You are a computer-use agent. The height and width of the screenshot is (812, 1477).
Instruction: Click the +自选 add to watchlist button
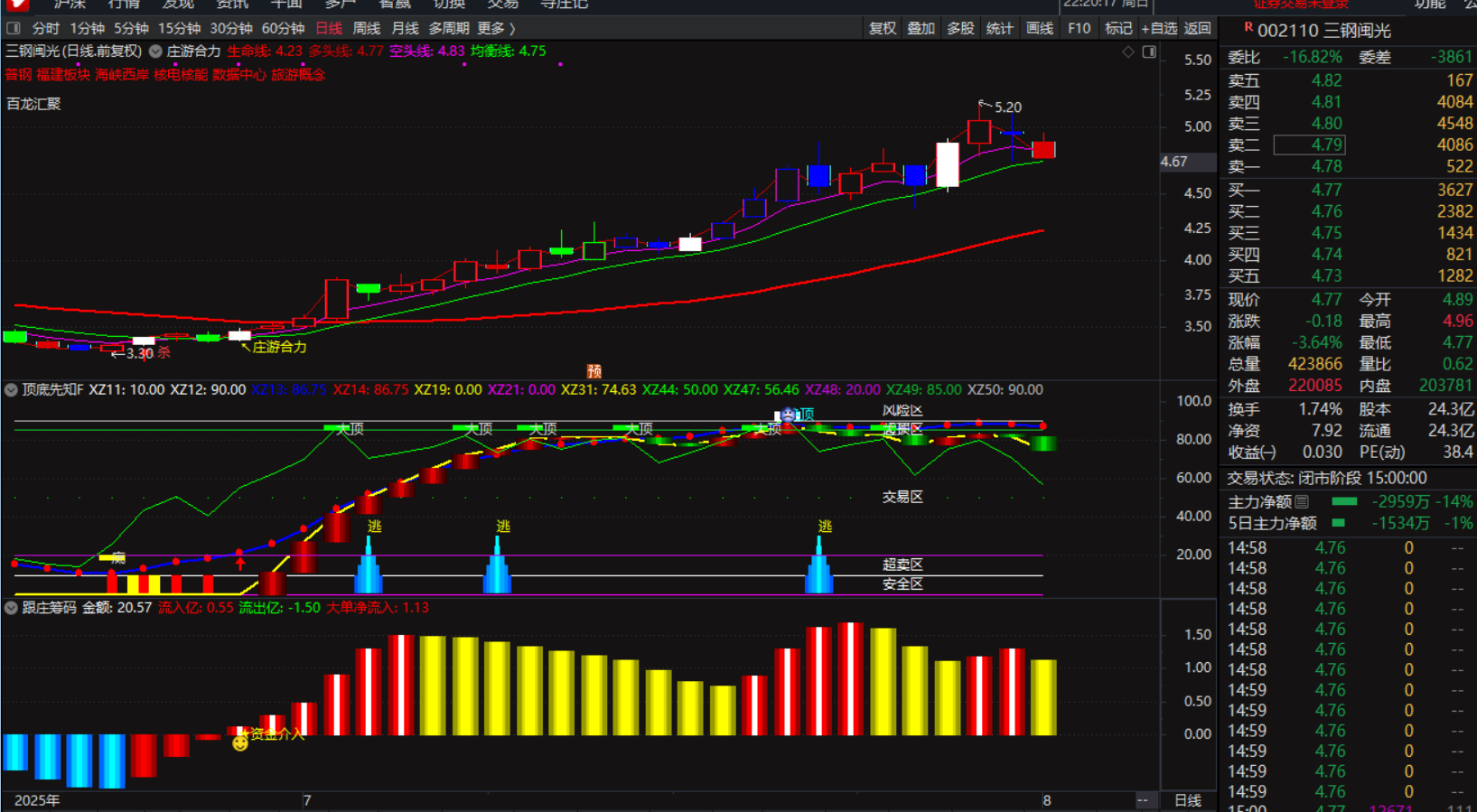tap(1158, 29)
